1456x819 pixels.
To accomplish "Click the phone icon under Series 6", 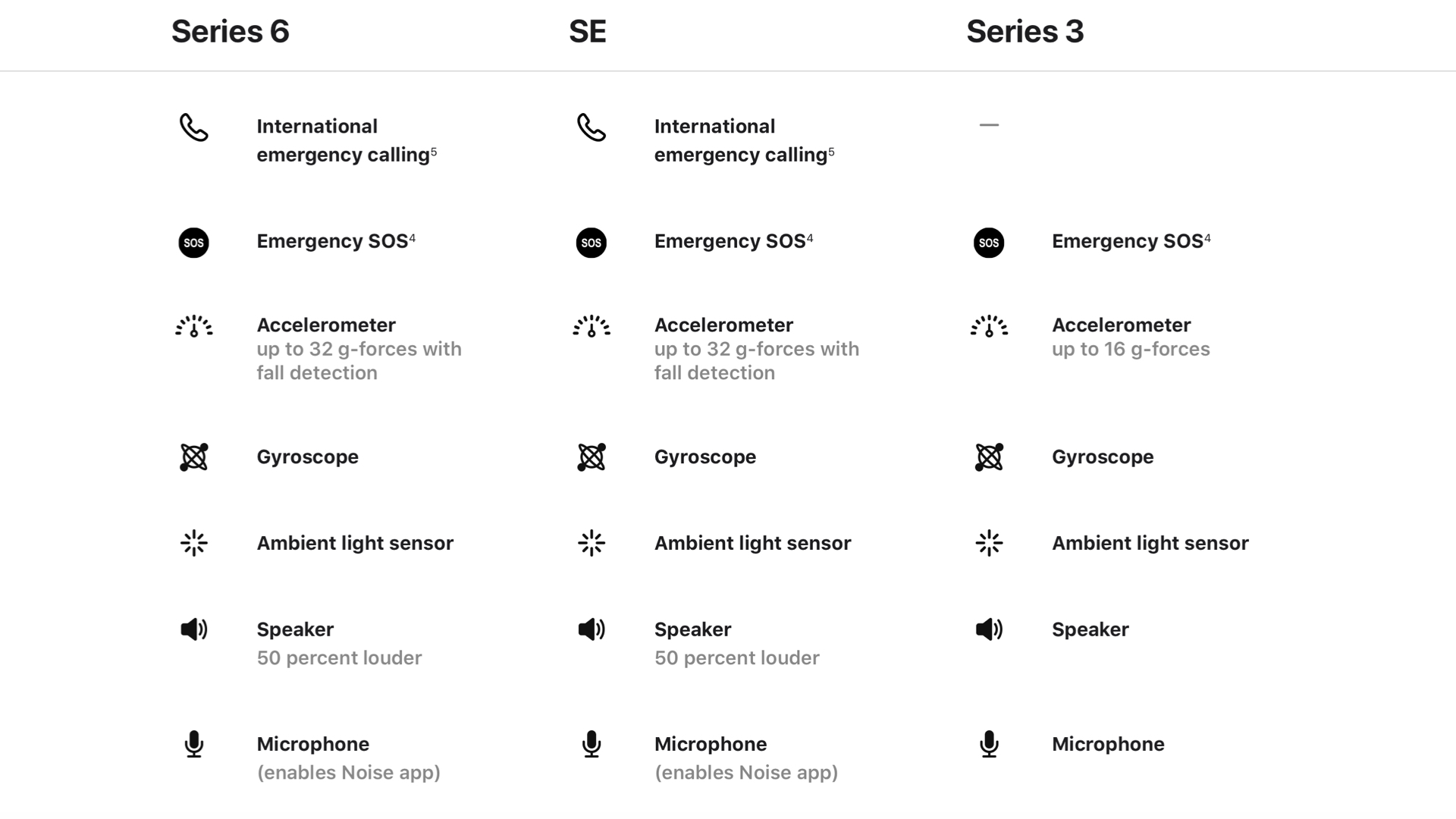I will coord(193,127).
